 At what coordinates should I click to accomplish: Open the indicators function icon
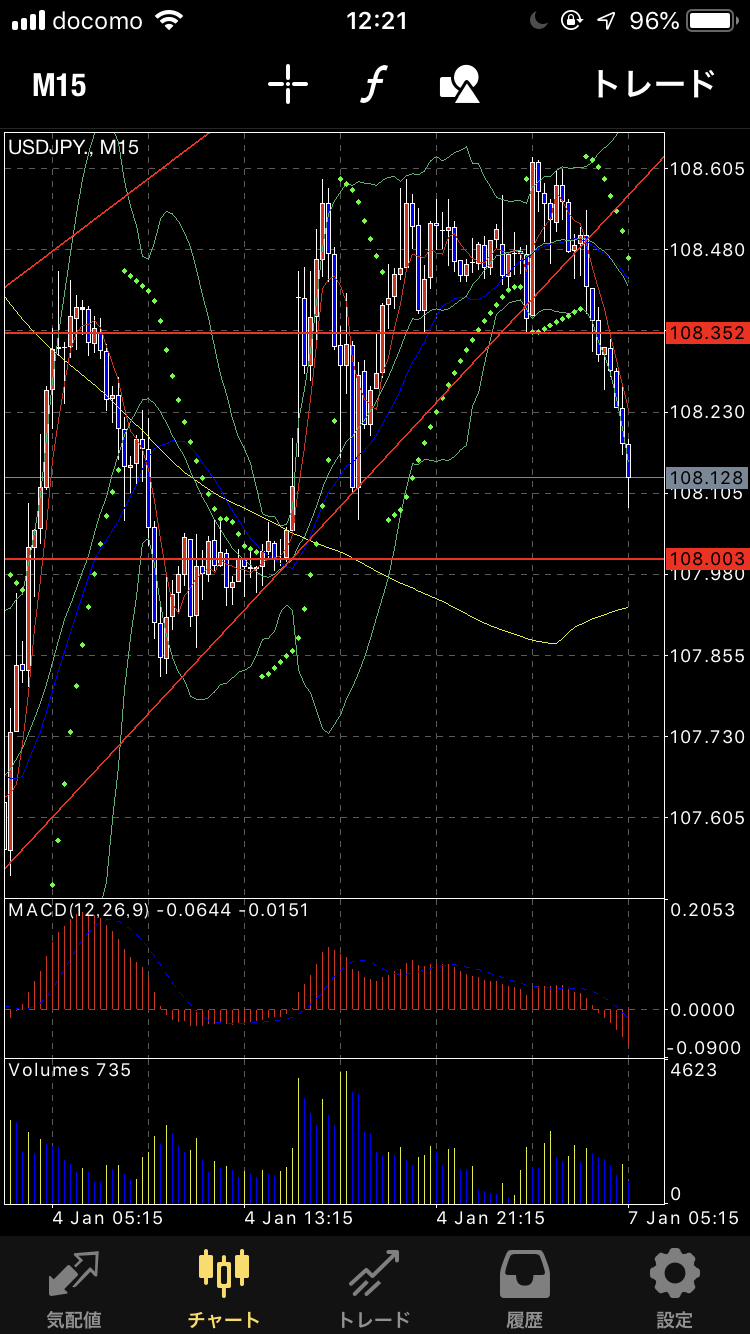[x=374, y=85]
